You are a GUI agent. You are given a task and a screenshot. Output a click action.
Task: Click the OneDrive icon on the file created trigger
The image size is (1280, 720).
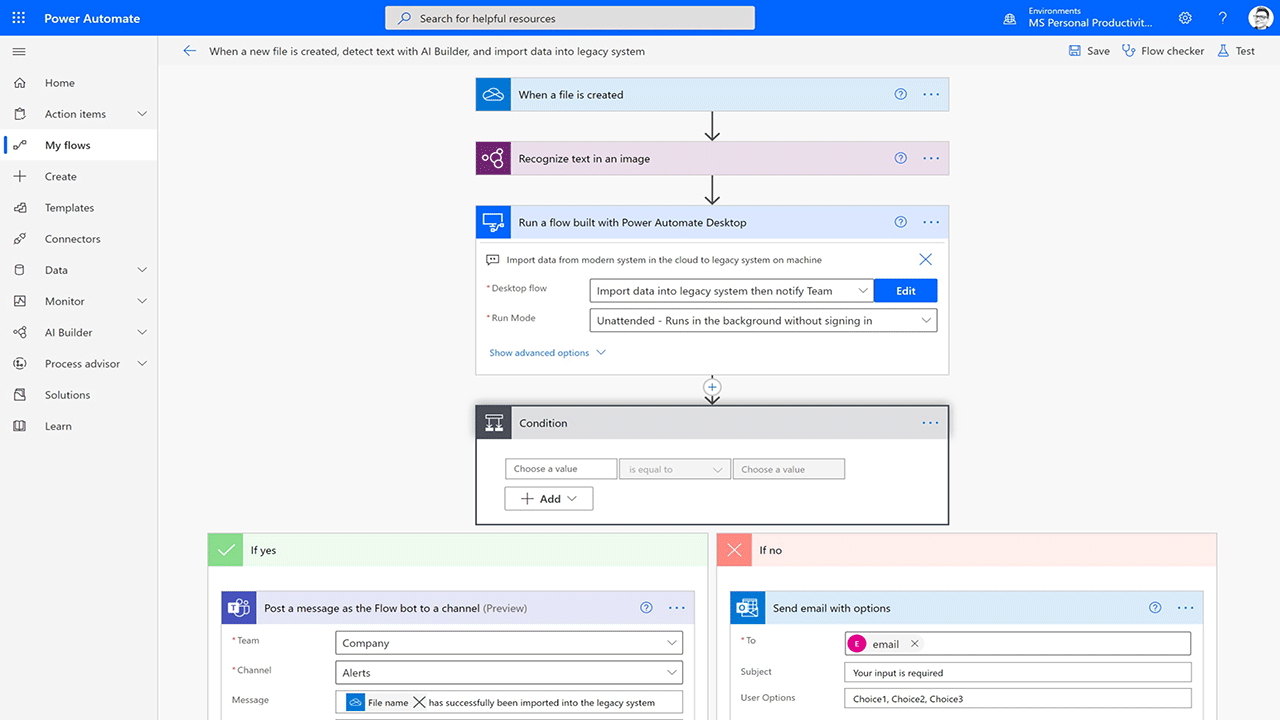pyautogui.click(x=493, y=94)
